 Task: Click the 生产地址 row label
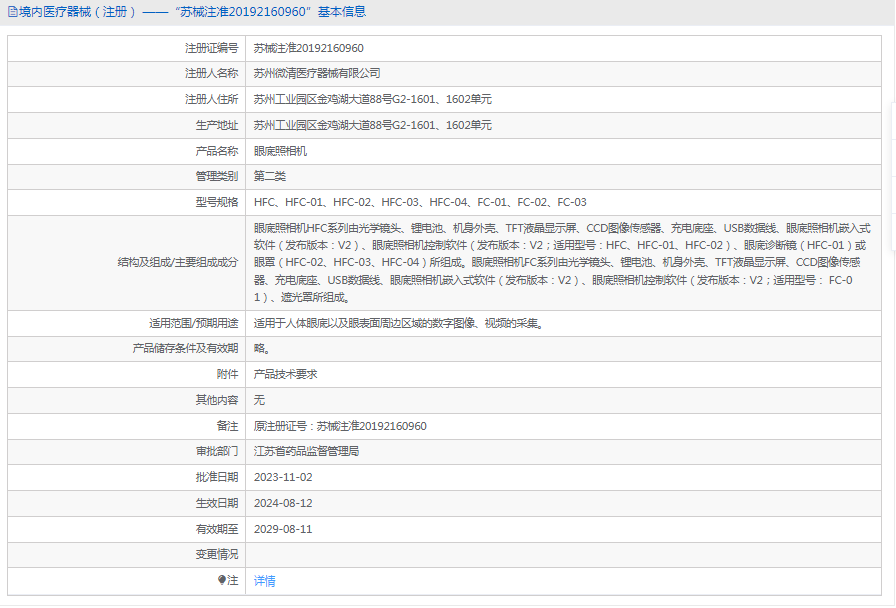click(217, 125)
